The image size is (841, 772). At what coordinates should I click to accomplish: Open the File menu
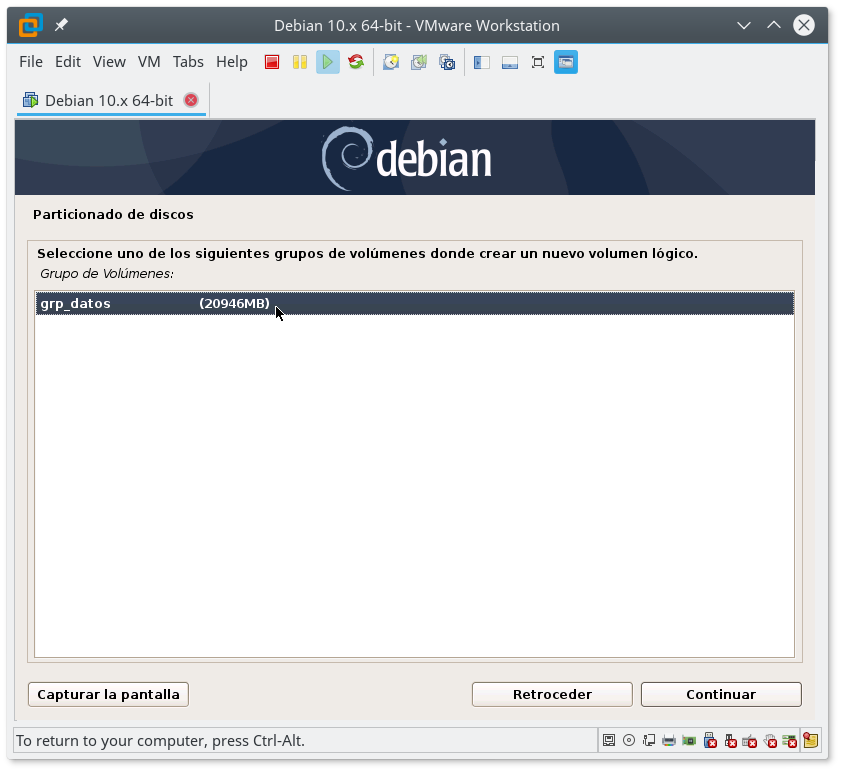[x=31, y=62]
